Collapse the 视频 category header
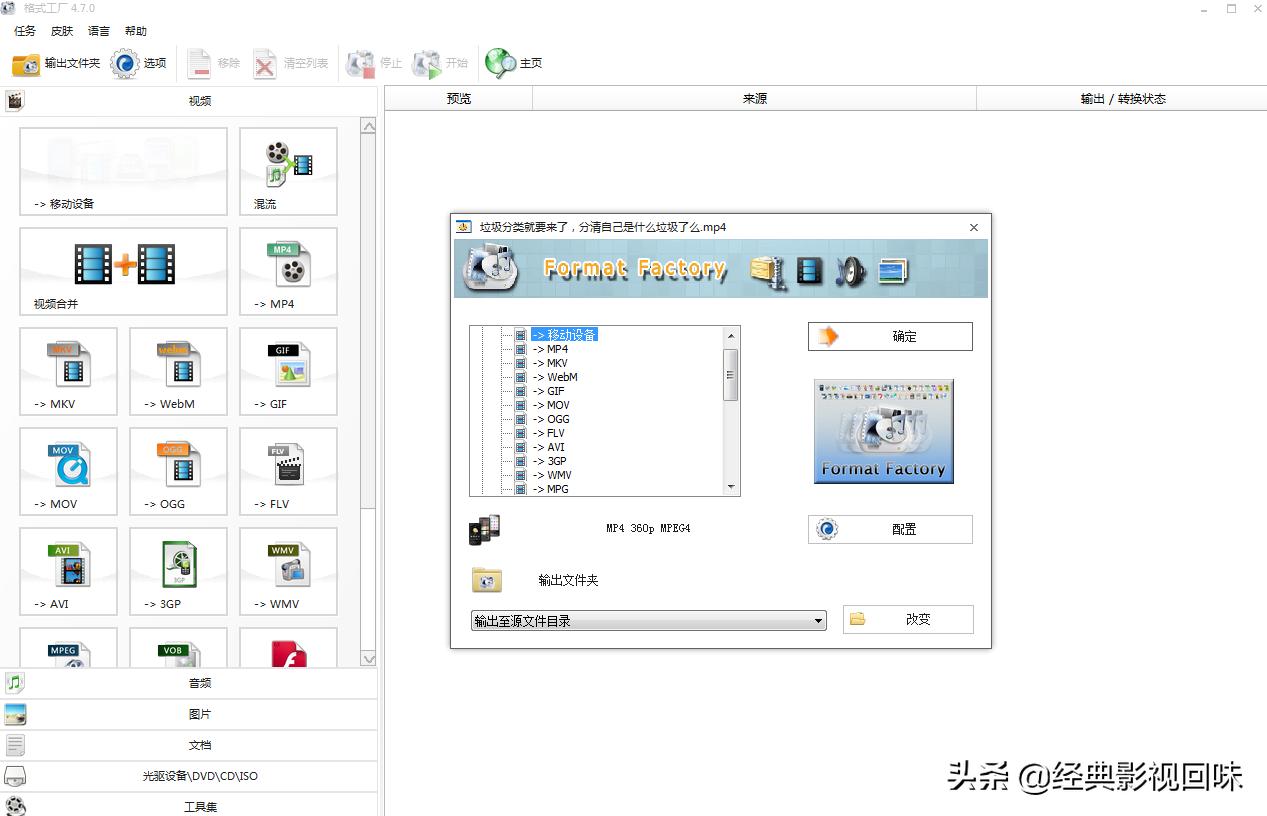The height and width of the screenshot is (816, 1267). click(189, 100)
